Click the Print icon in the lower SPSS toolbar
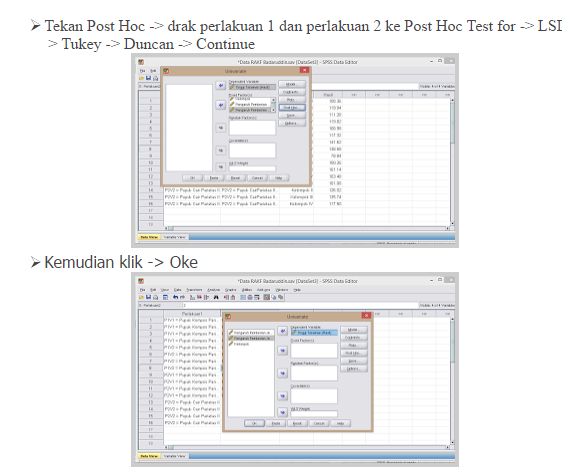The height and width of the screenshot is (469, 562). point(155,297)
